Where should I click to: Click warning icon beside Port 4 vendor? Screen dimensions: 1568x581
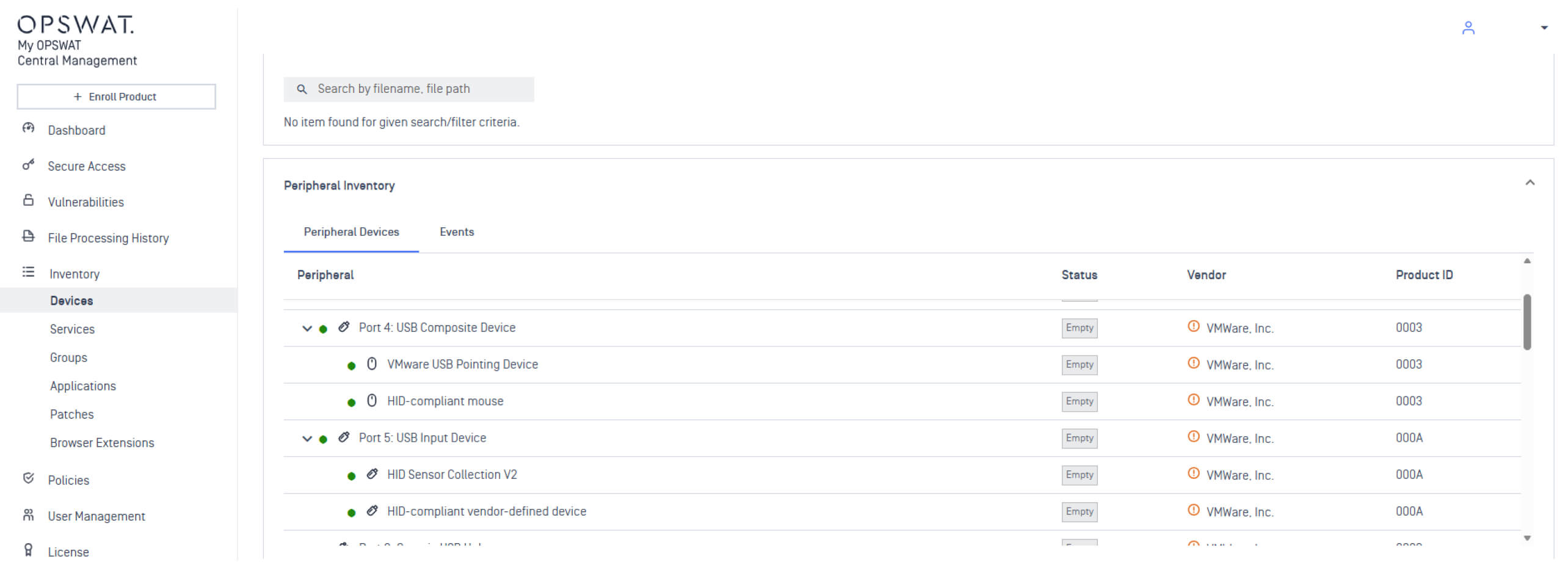(1193, 326)
